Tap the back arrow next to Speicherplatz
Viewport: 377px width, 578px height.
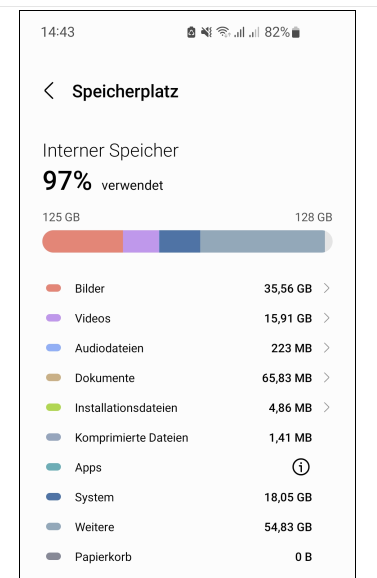click(x=49, y=91)
